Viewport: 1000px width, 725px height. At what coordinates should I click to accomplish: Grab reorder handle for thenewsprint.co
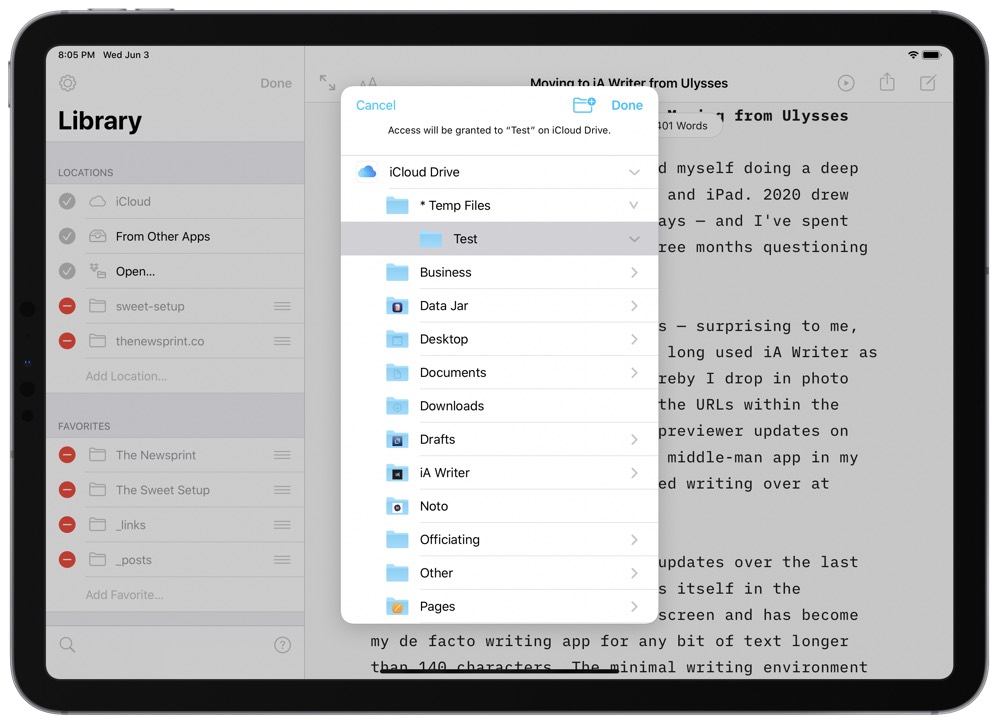[x=283, y=341]
